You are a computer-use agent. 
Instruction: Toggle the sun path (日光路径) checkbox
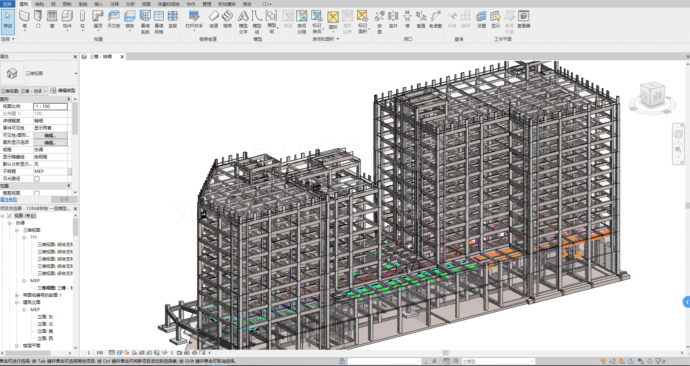(x=37, y=179)
